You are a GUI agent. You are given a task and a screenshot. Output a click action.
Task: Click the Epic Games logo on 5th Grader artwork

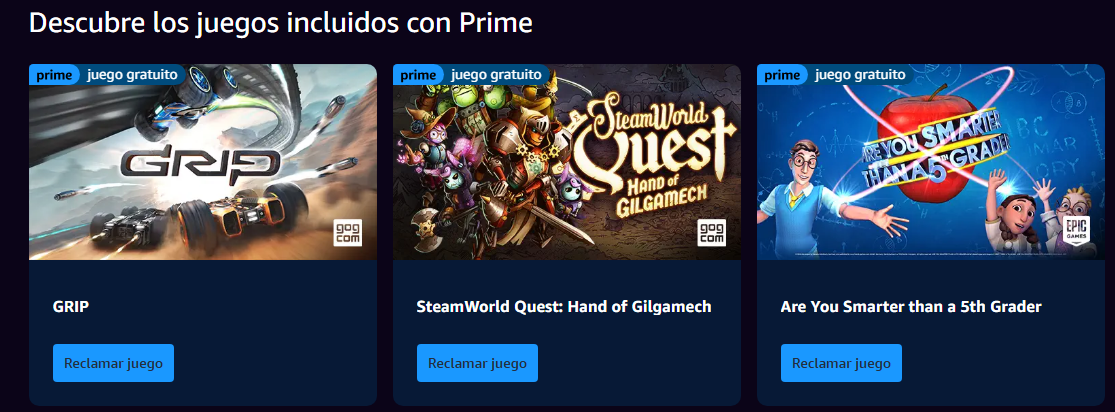1076,233
